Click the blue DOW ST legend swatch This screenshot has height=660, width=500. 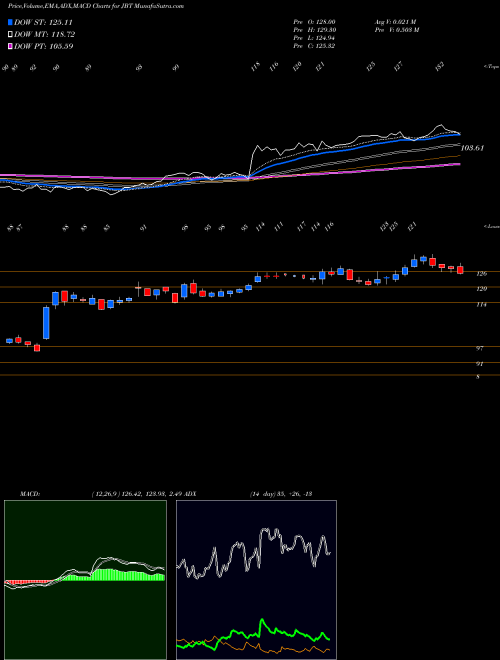tap(11, 22)
